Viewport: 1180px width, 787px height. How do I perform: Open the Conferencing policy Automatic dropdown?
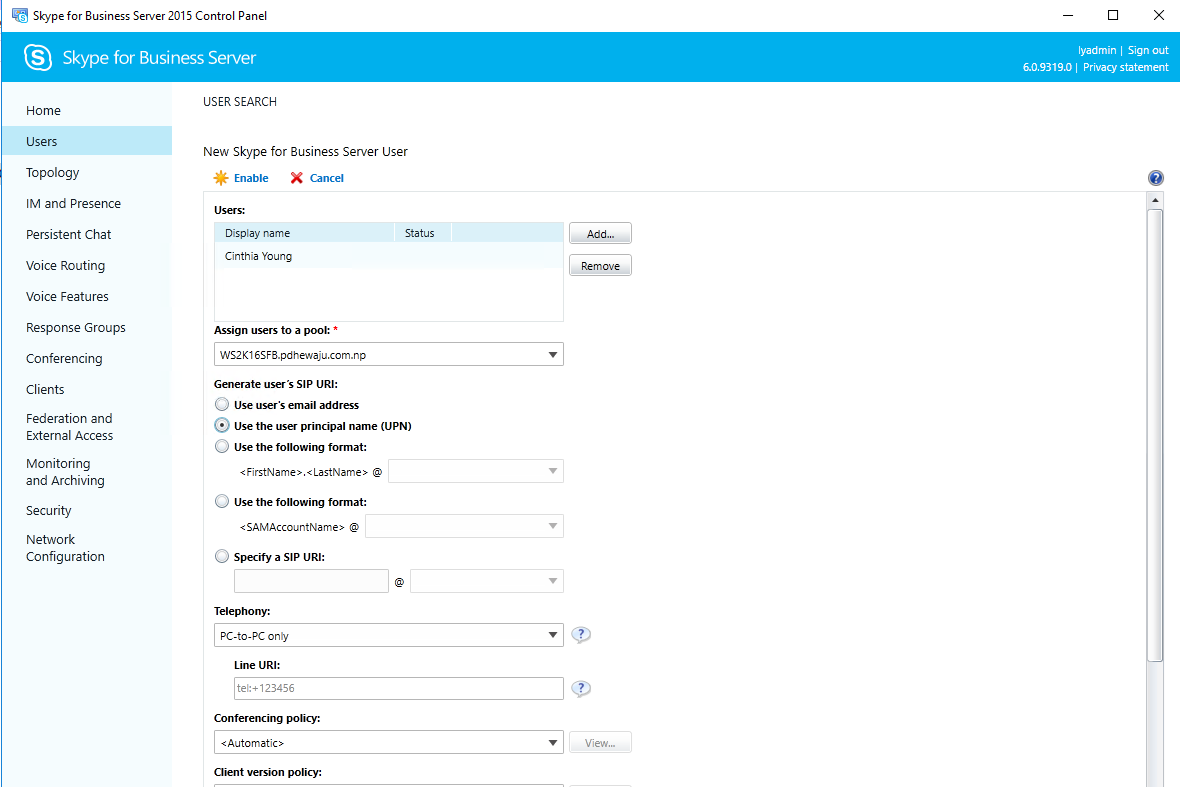[x=388, y=742]
